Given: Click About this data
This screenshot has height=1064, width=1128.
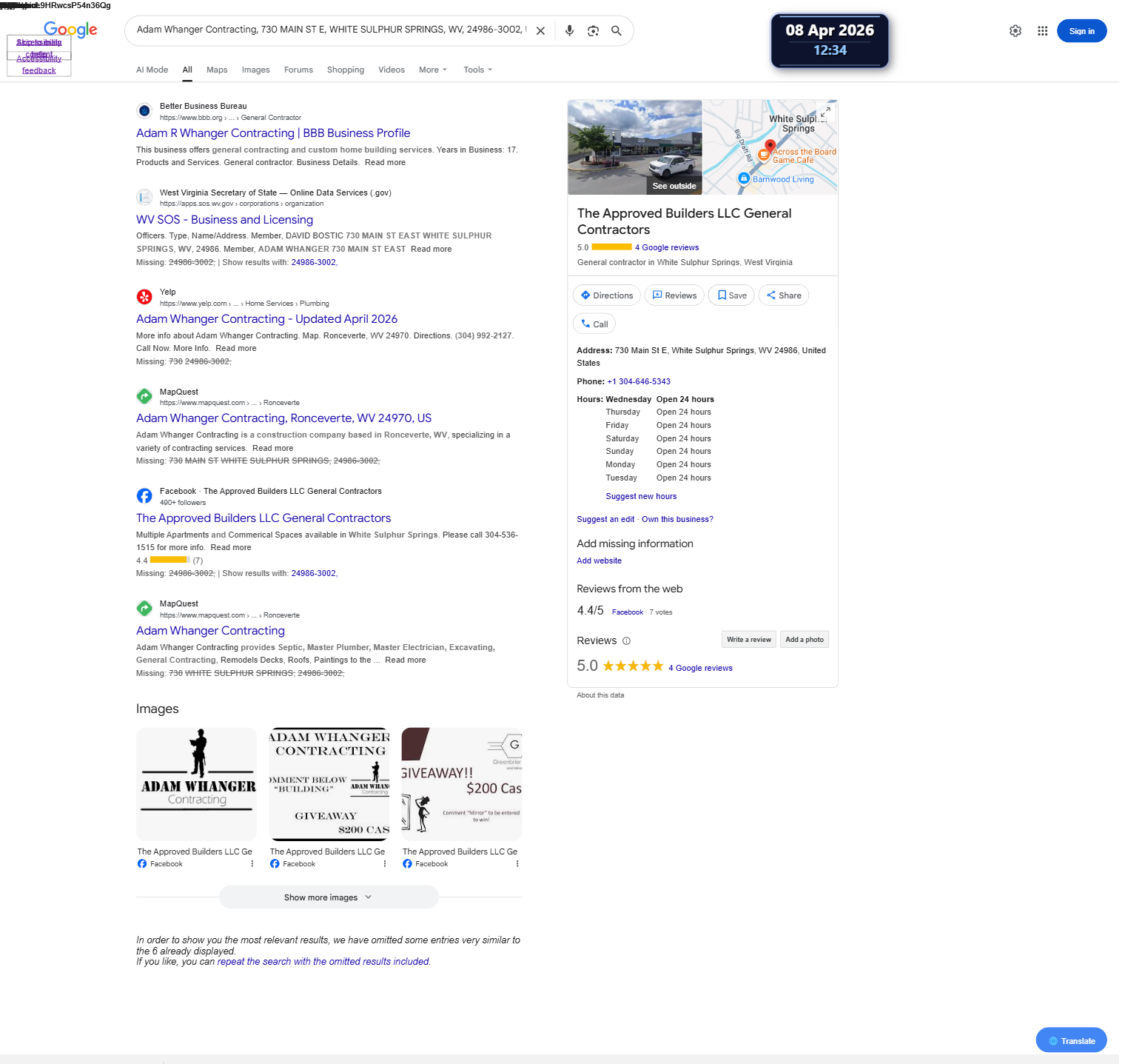Looking at the screenshot, I should [x=600, y=695].
